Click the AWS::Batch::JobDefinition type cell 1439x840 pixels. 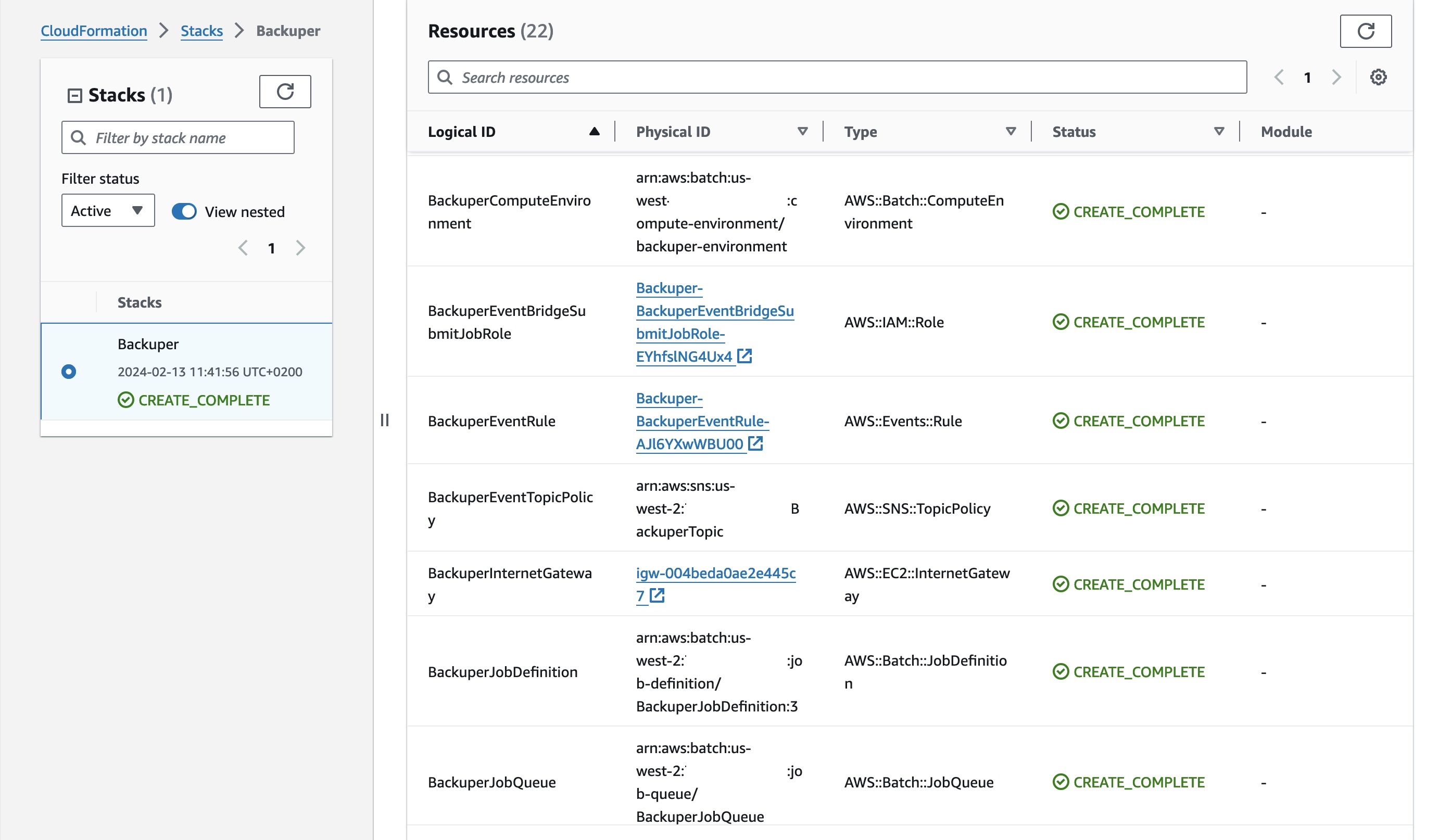pos(925,672)
